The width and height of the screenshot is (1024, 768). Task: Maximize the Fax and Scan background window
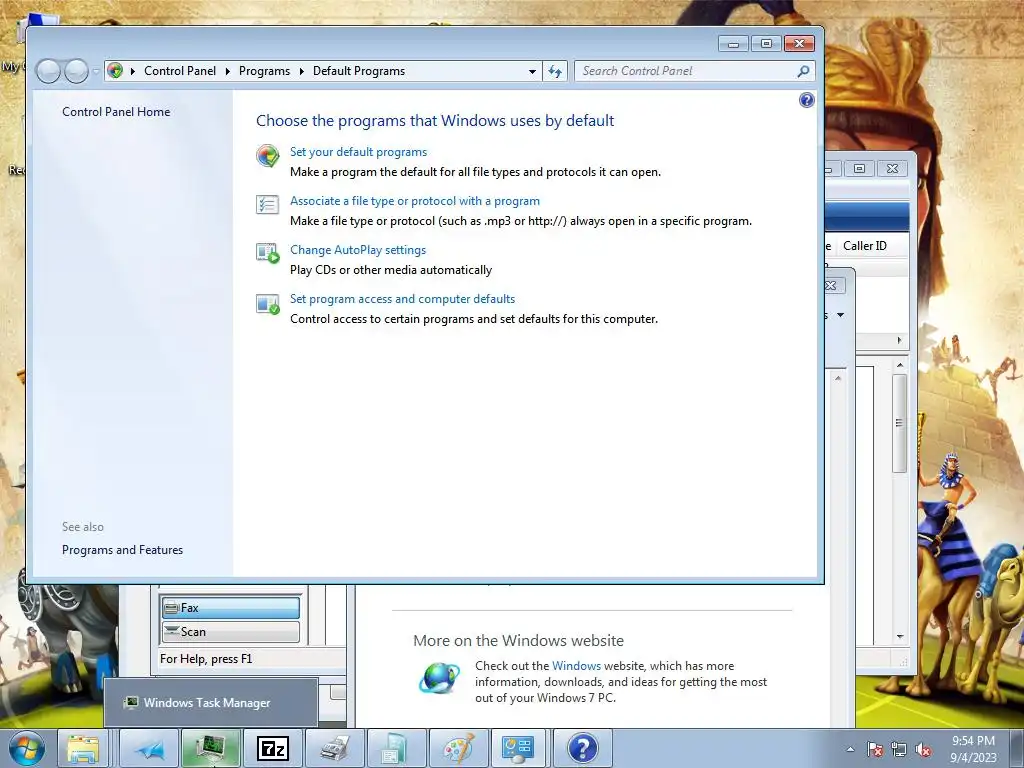[x=859, y=168]
